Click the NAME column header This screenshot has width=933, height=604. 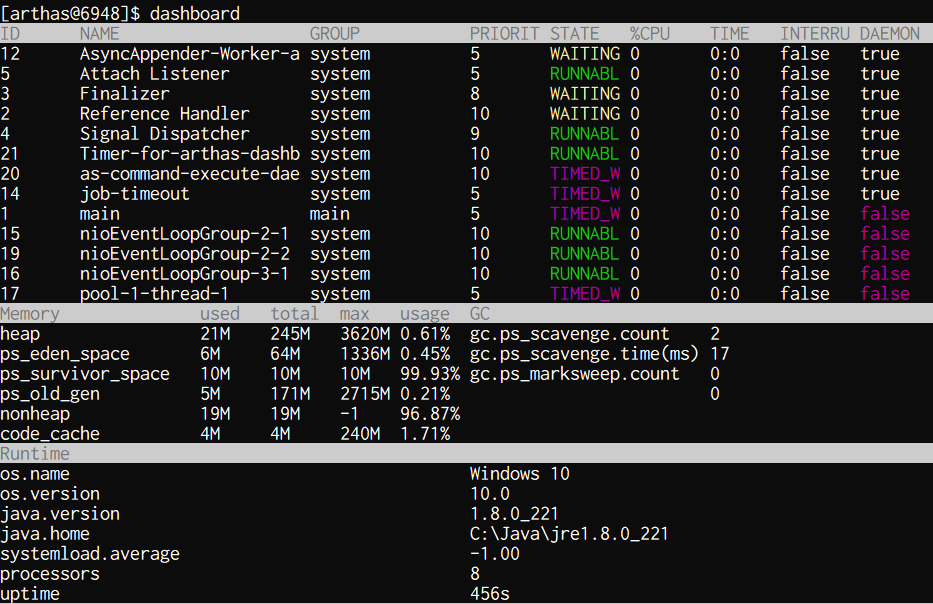(99, 33)
